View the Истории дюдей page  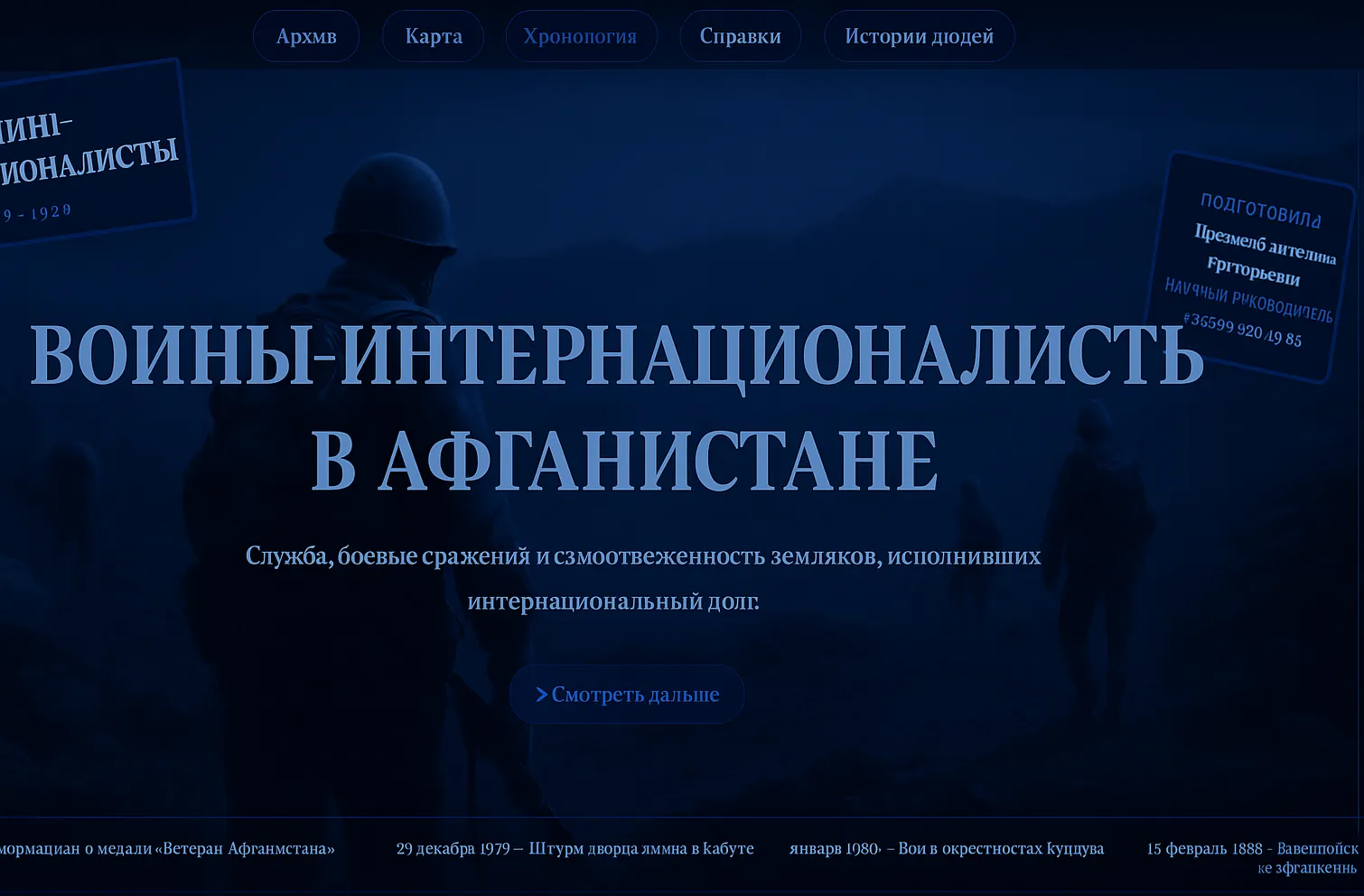pos(920,36)
